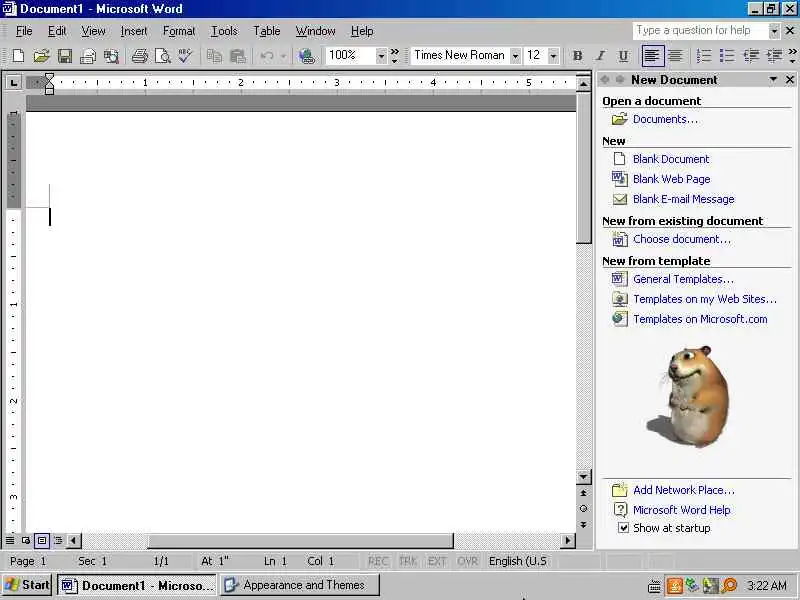Image resolution: width=800 pixels, height=600 pixels.
Task: Click the Blank E-mail Message link
Action: tap(684, 199)
